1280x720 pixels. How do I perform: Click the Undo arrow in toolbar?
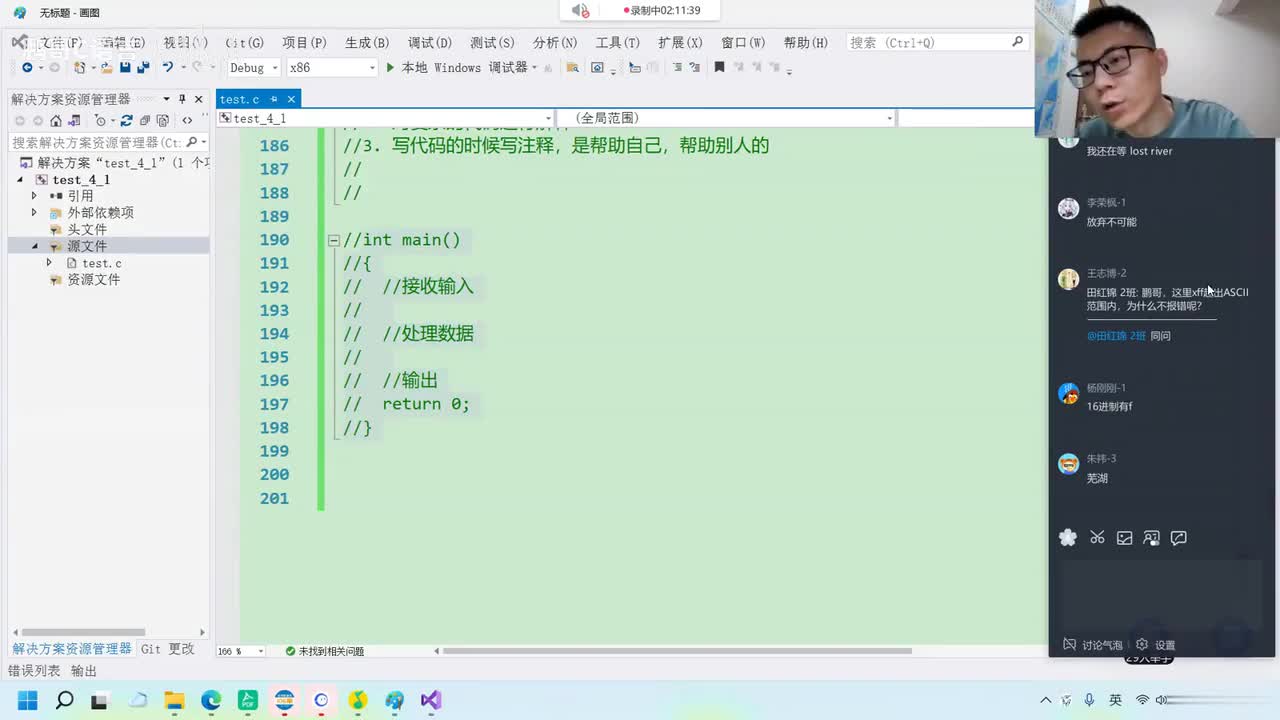(167, 67)
